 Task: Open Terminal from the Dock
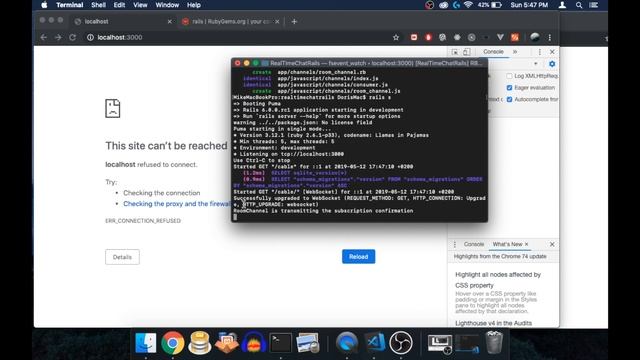click(x=281, y=342)
